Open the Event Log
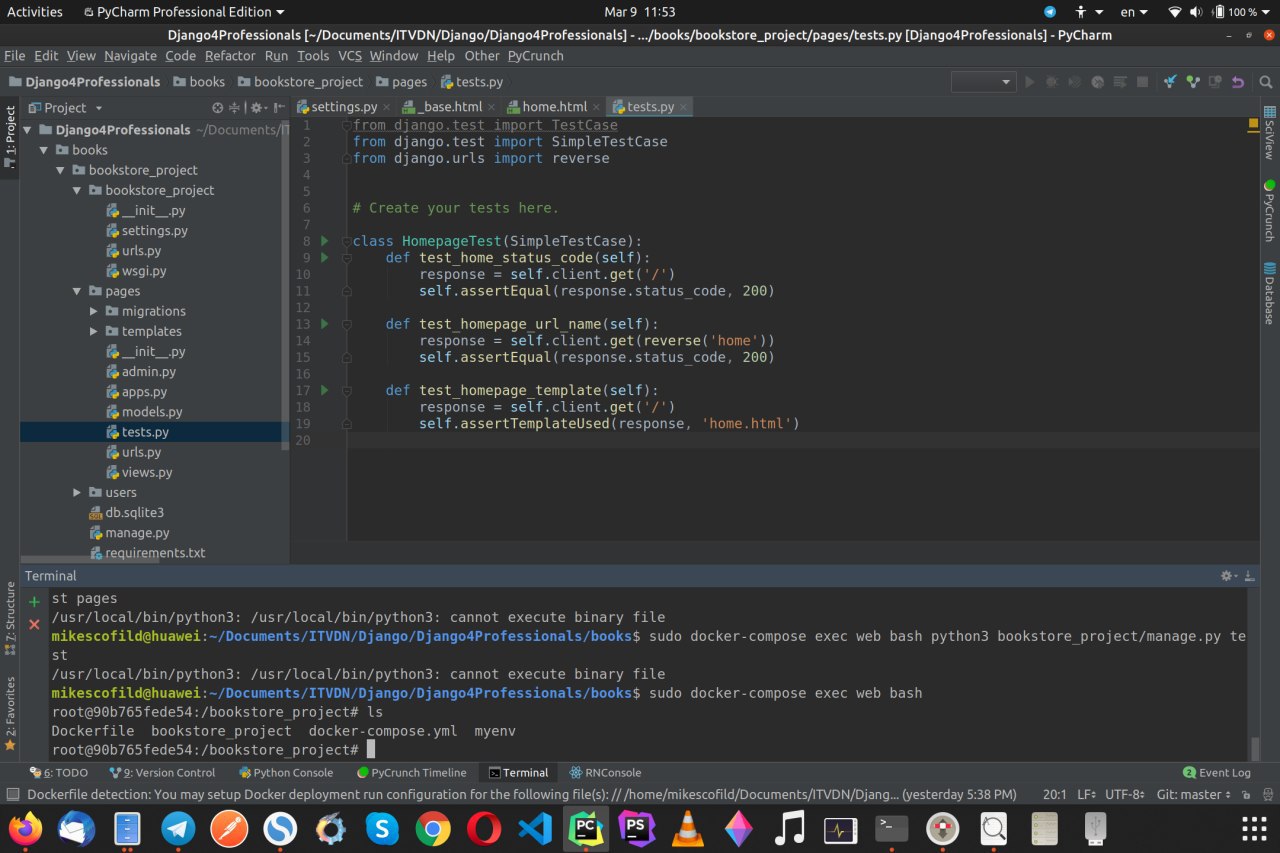This screenshot has height=853, width=1280. (1217, 773)
